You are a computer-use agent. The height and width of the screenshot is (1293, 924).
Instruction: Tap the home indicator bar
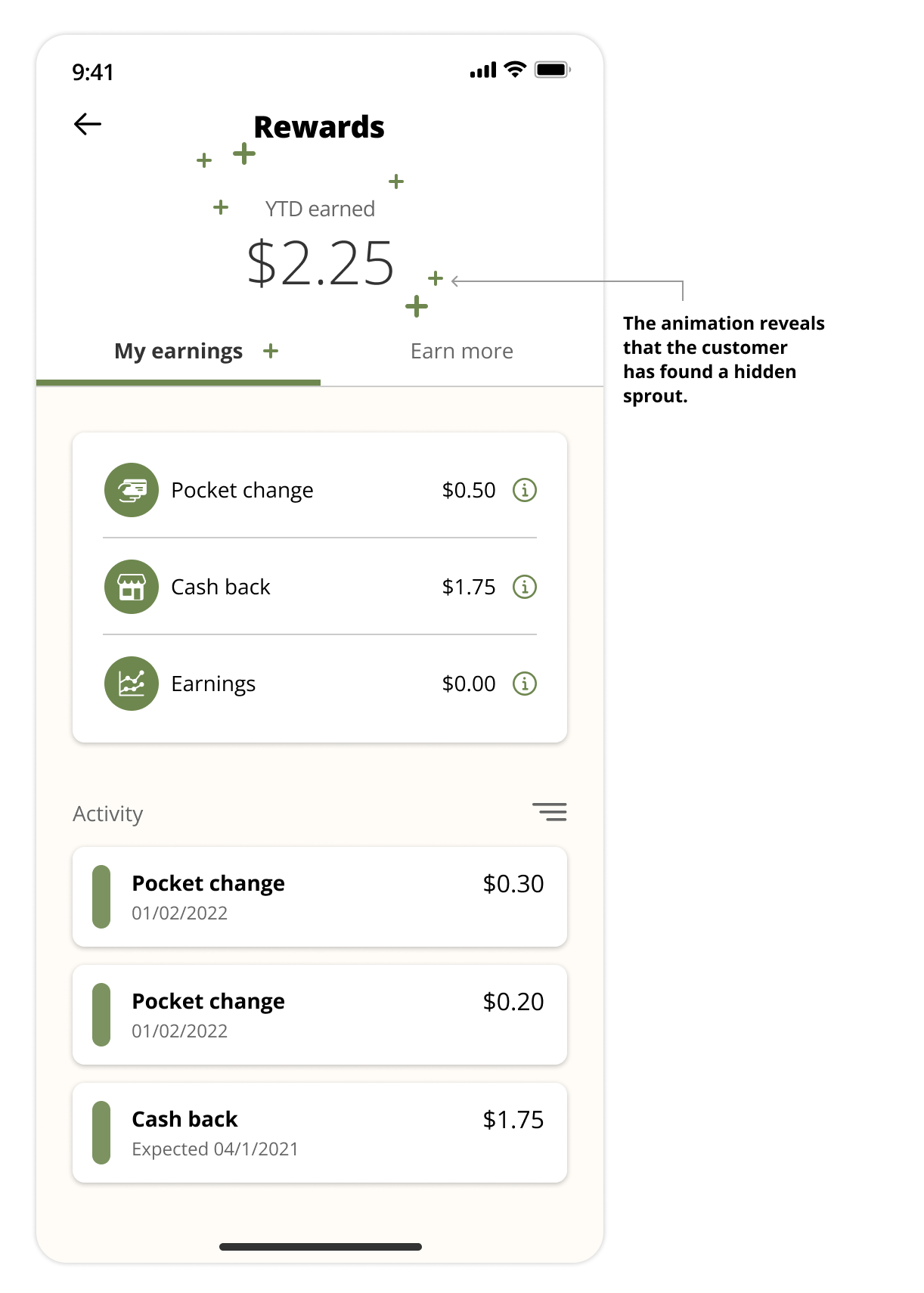pyautogui.click(x=321, y=1247)
